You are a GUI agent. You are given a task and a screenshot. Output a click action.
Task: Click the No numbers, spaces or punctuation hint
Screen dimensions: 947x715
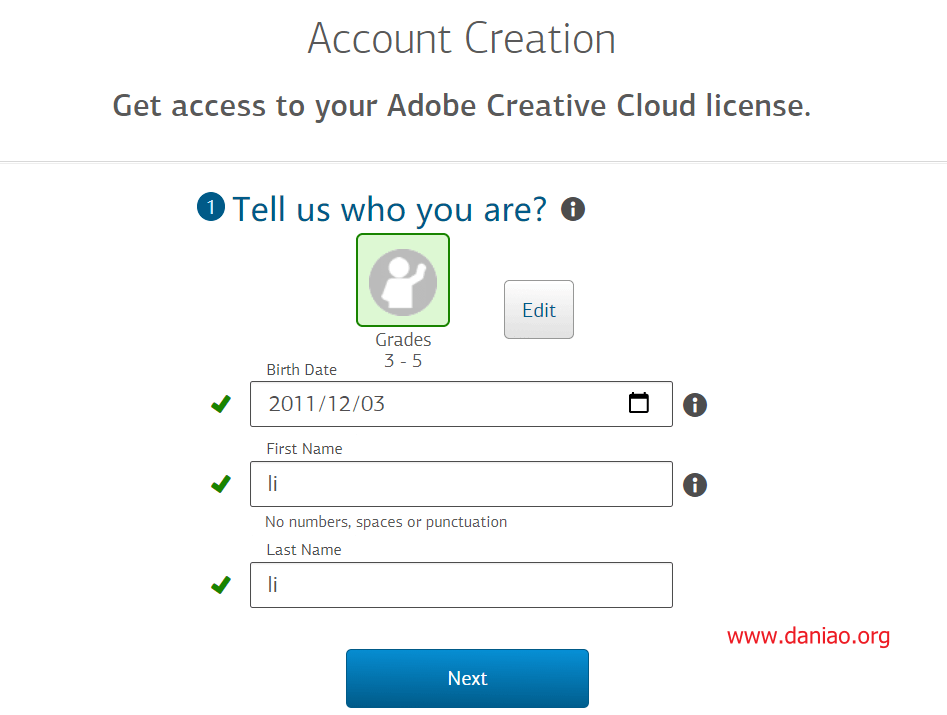coord(386,522)
